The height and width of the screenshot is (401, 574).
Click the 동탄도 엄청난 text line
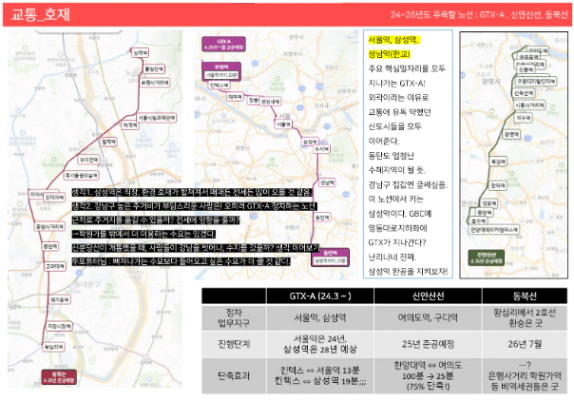391,156
